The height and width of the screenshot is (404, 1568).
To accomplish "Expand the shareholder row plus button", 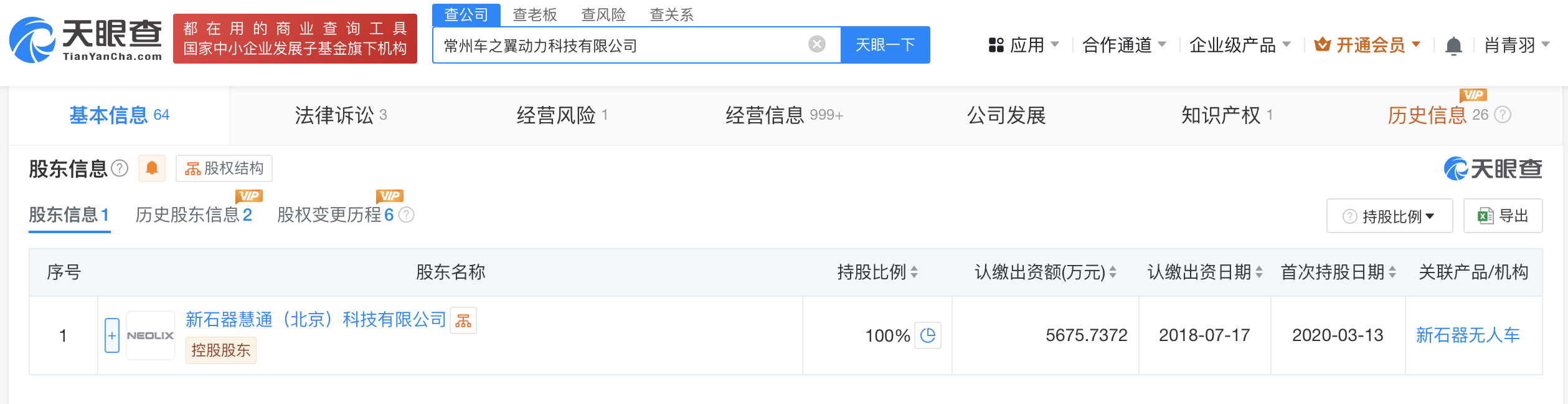I will (x=112, y=335).
